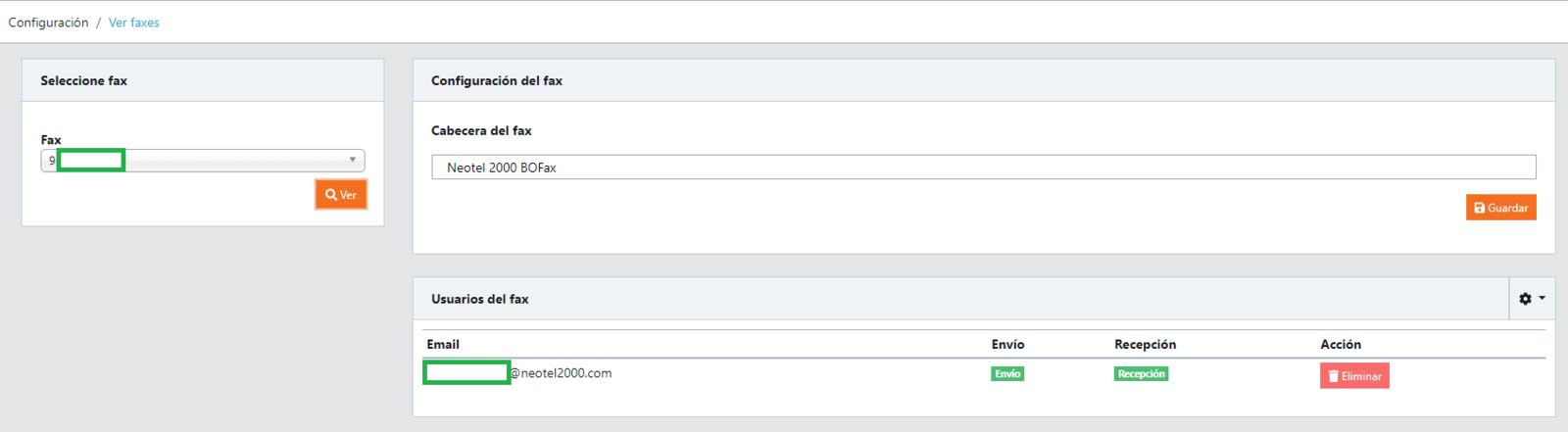Toggle the green Envío badge
The height and width of the screenshot is (432, 1568).
click(1007, 374)
